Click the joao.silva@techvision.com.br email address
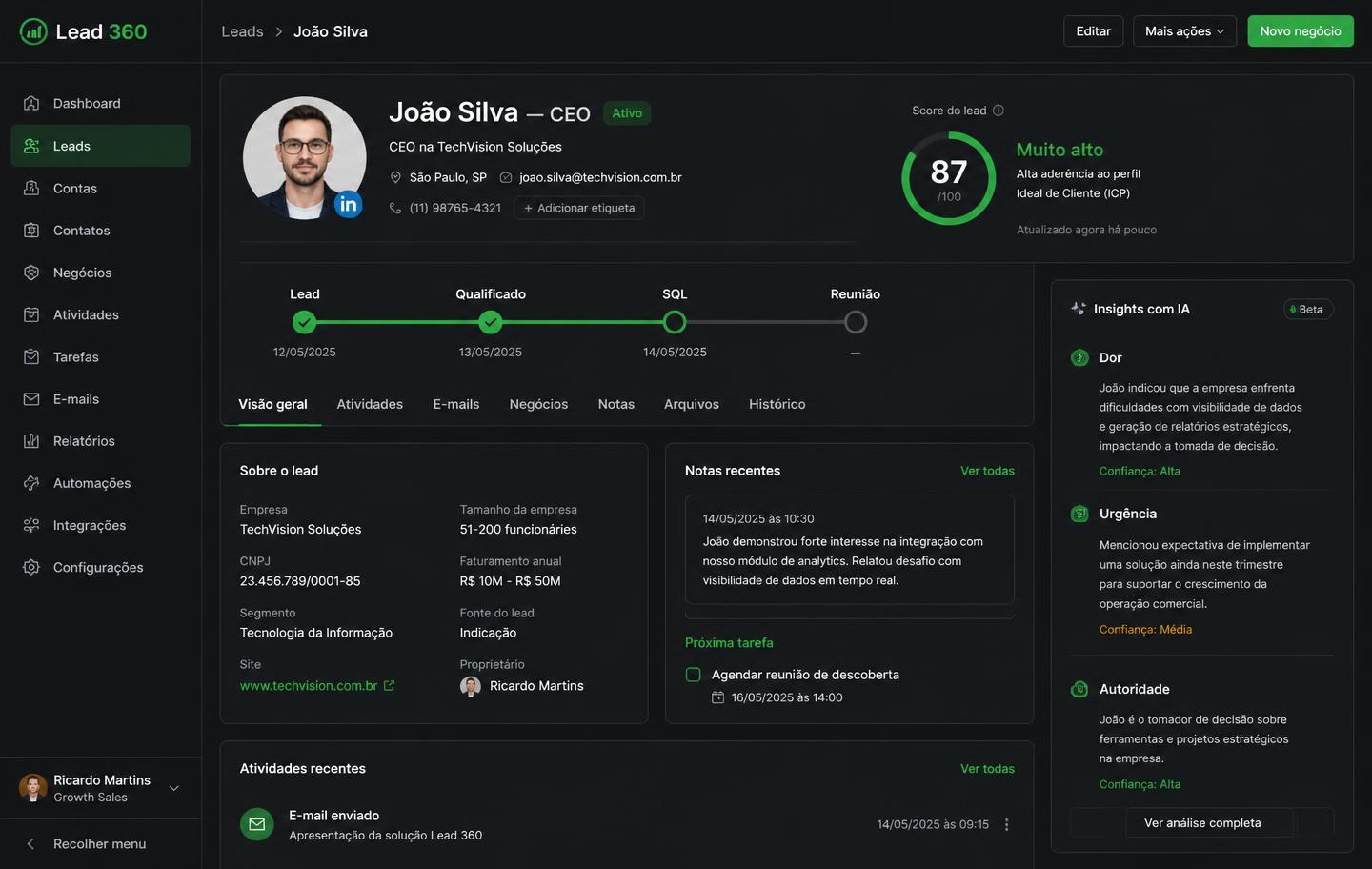 pyautogui.click(x=600, y=177)
